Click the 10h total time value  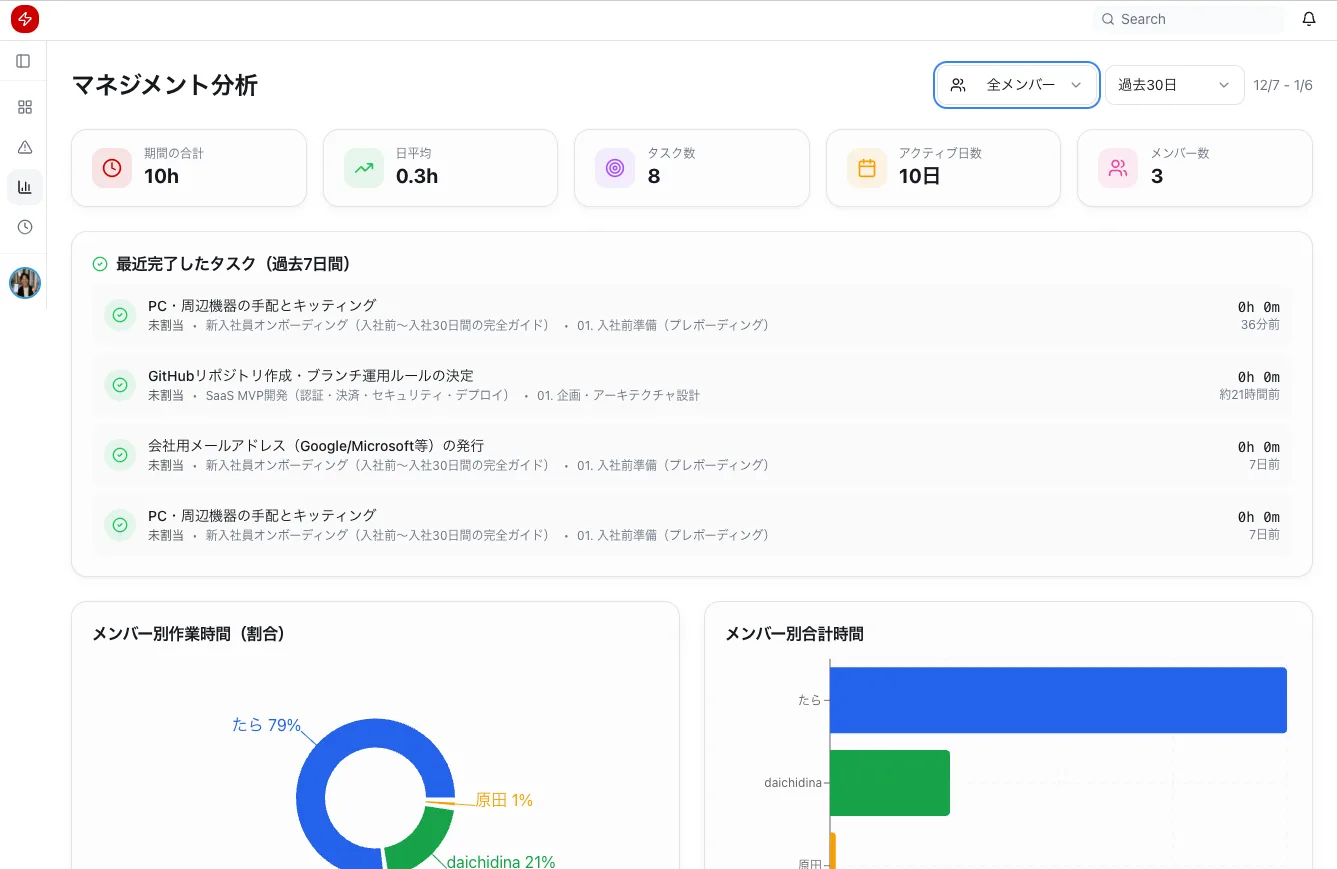click(x=161, y=177)
